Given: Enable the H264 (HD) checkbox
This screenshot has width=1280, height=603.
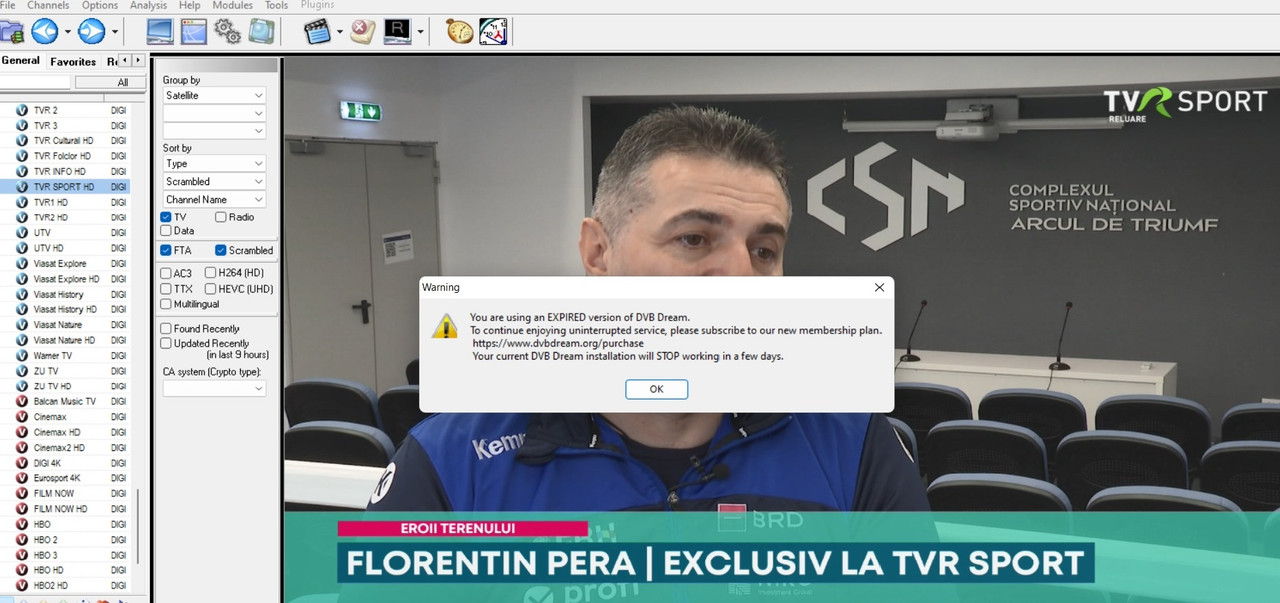Looking at the screenshot, I should [x=210, y=273].
